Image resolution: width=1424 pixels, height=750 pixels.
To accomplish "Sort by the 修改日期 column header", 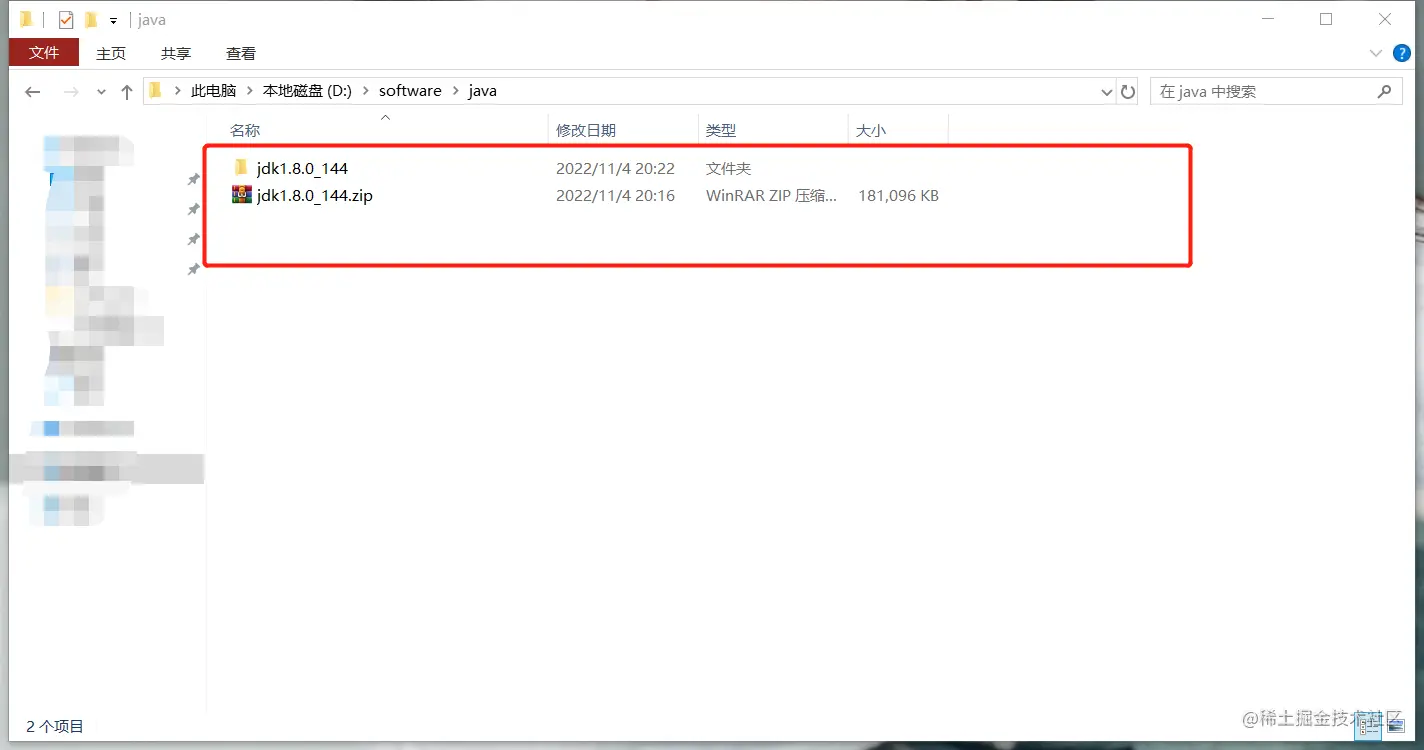I will pyautogui.click(x=623, y=131).
